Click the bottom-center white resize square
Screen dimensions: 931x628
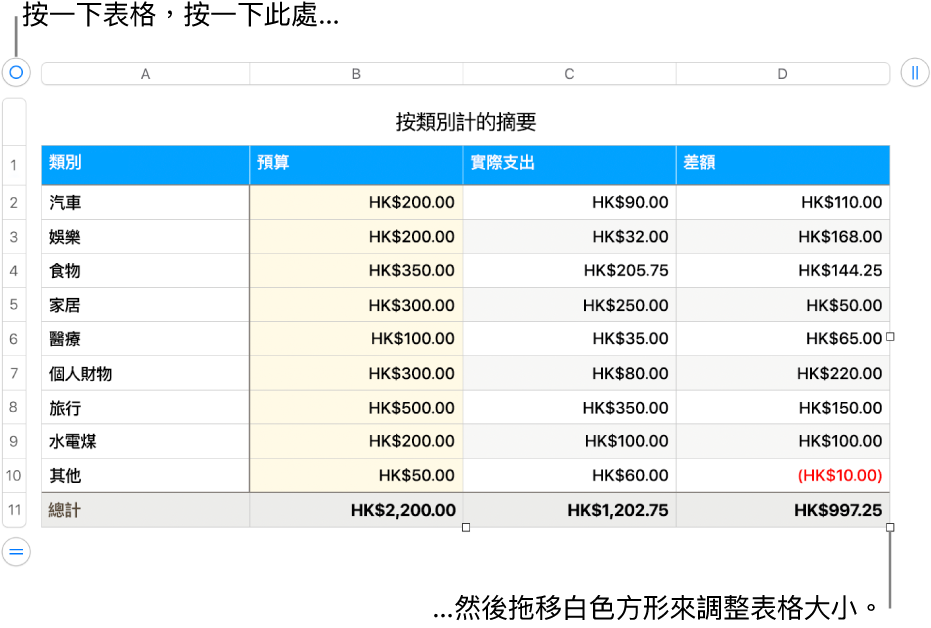[466, 527]
